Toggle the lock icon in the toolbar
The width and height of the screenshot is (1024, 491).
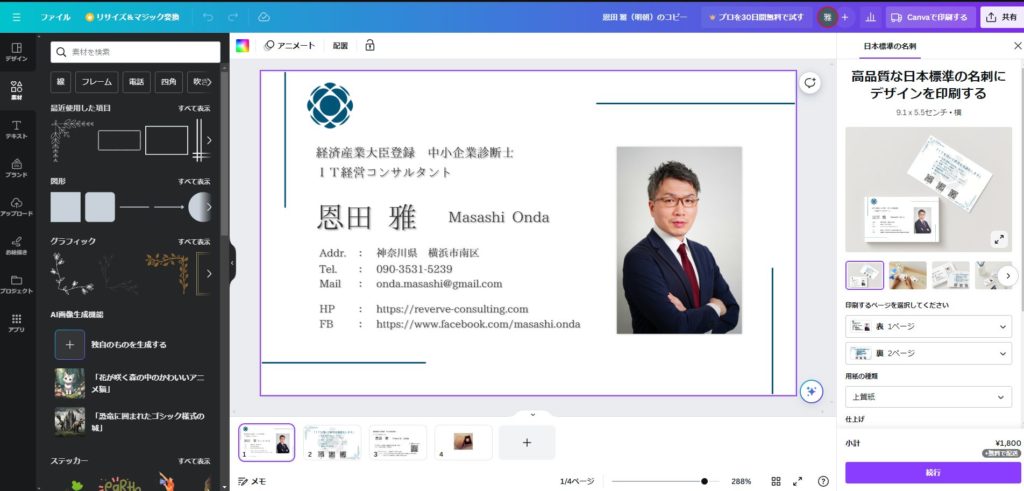tap(370, 45)
